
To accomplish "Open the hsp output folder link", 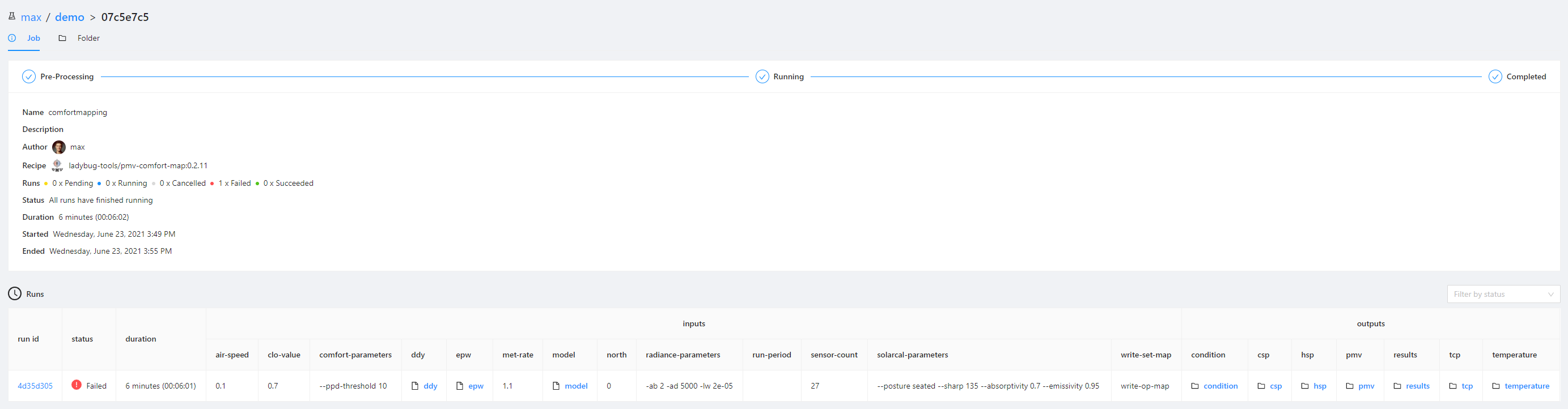I will pos(1320,386).
